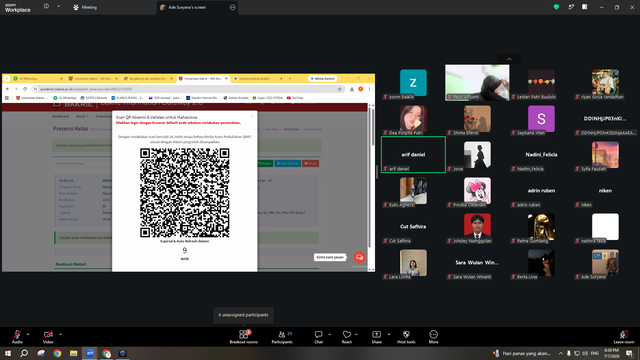
Task: Show hidden system tray icons
Action: 561,353
